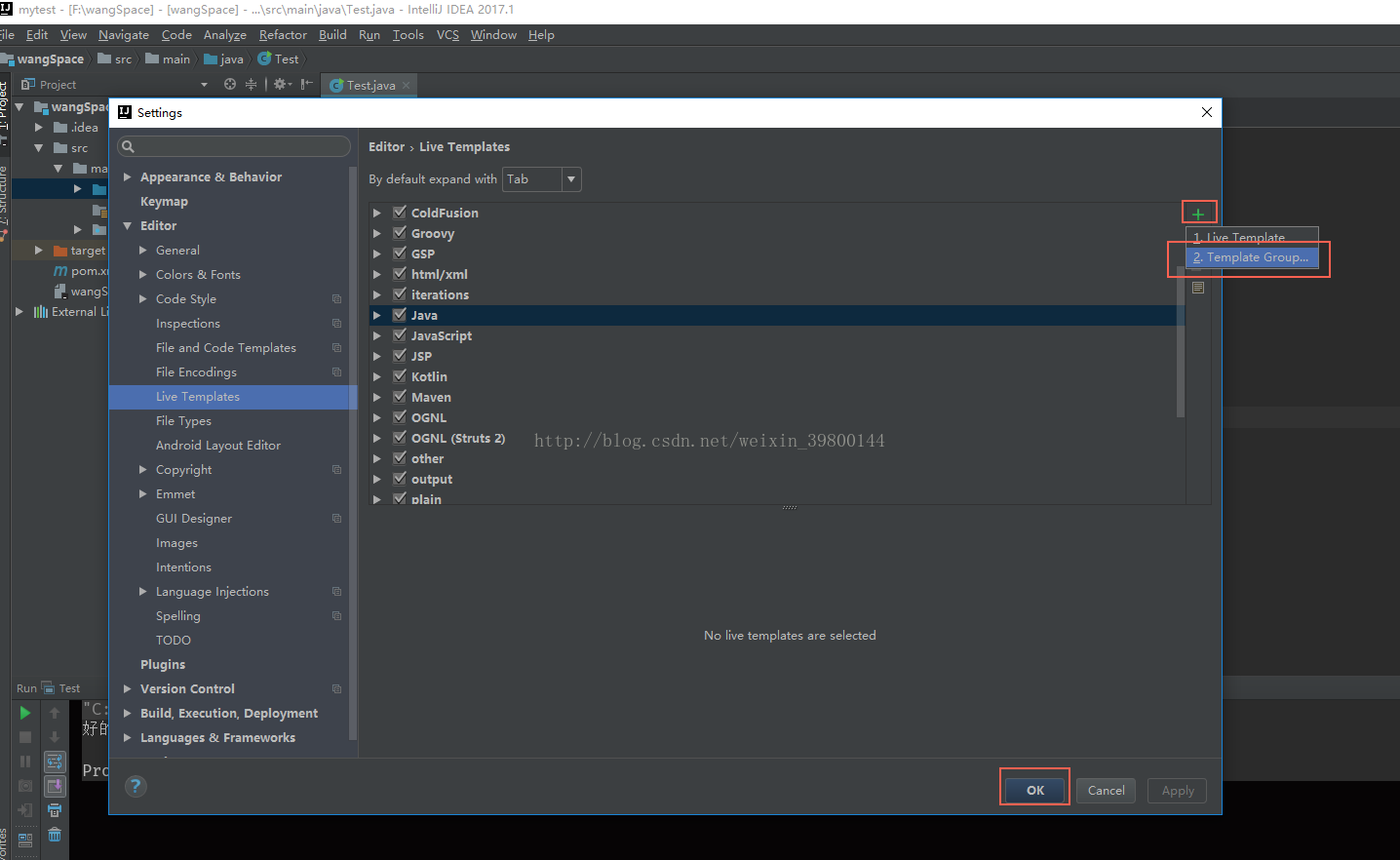Click the search magnifier icon in Settings
The width and height of the screenshot is (1400, 860).
pos(128,146)
